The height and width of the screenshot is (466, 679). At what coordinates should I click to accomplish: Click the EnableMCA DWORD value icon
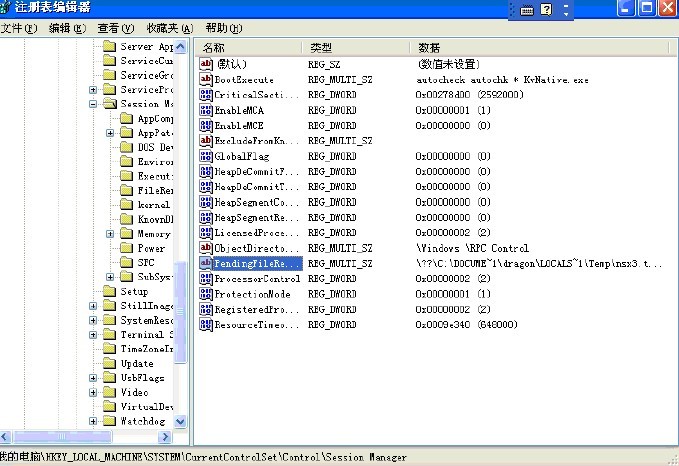pos(207,110)
